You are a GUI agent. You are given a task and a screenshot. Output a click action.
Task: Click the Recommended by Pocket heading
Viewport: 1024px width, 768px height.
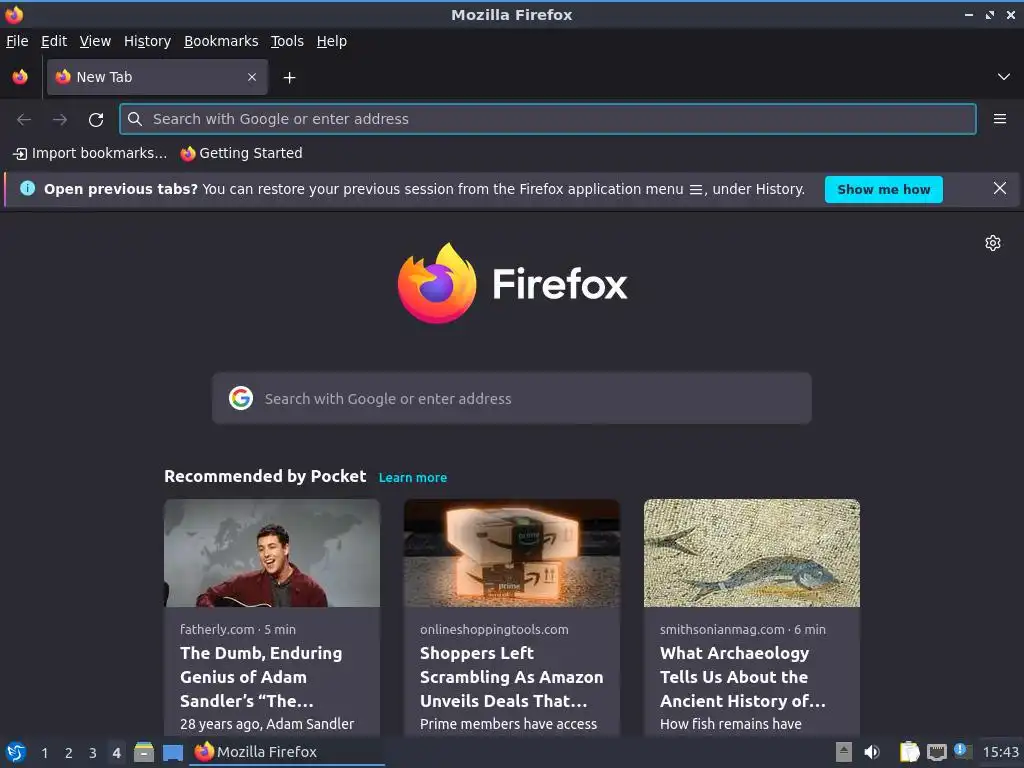click(x=265, y=476)
